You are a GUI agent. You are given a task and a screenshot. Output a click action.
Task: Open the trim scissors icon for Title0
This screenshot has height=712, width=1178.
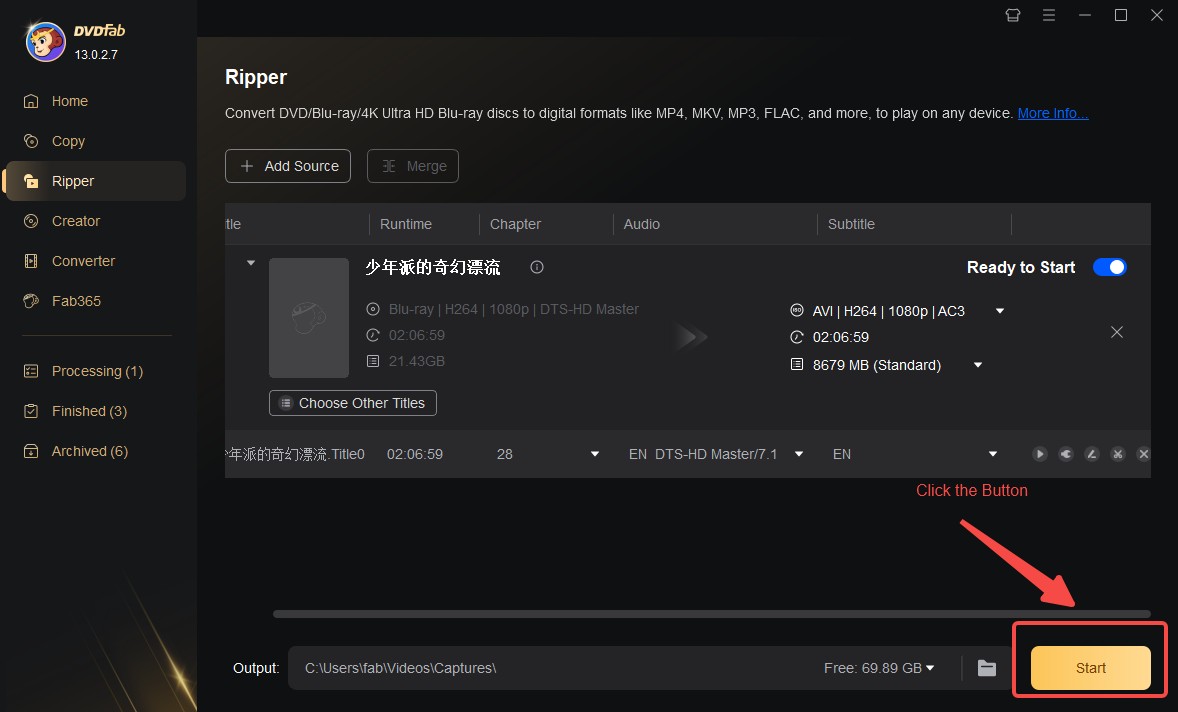[1118, 454]
